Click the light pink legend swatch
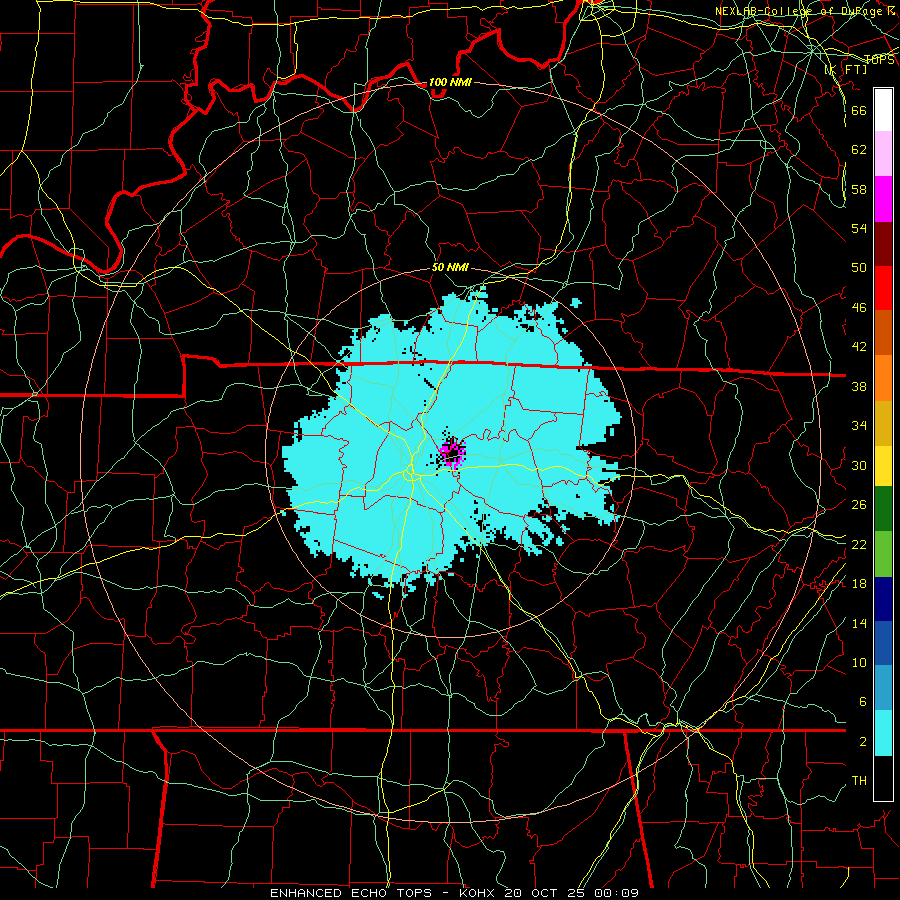 coord(883,153)
